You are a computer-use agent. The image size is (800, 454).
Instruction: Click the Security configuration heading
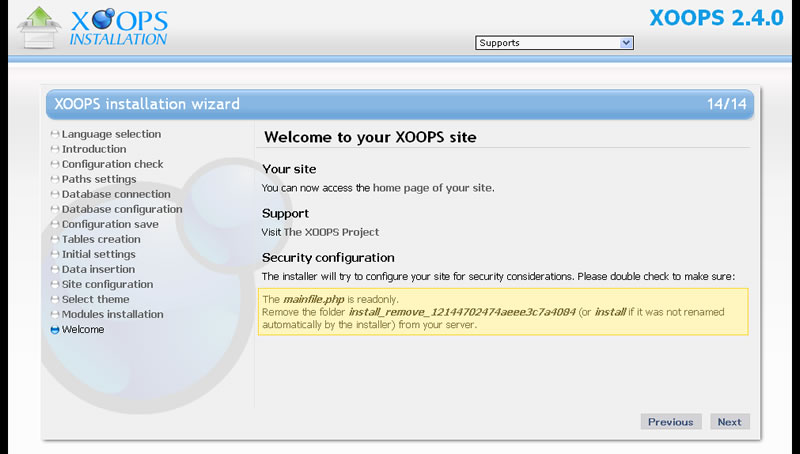click(x=328, y=258)
